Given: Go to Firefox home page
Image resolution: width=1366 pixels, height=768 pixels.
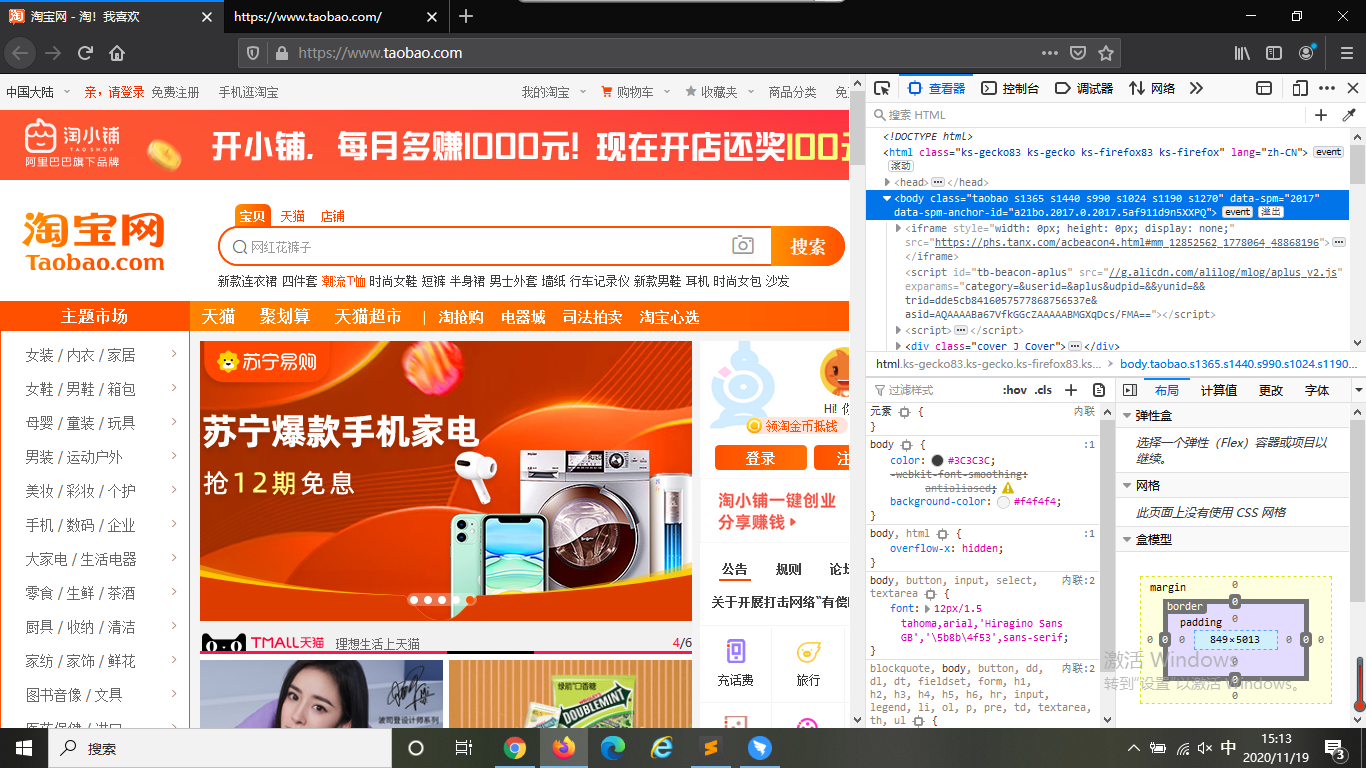Looking at the screenshot, I should 117,53.
